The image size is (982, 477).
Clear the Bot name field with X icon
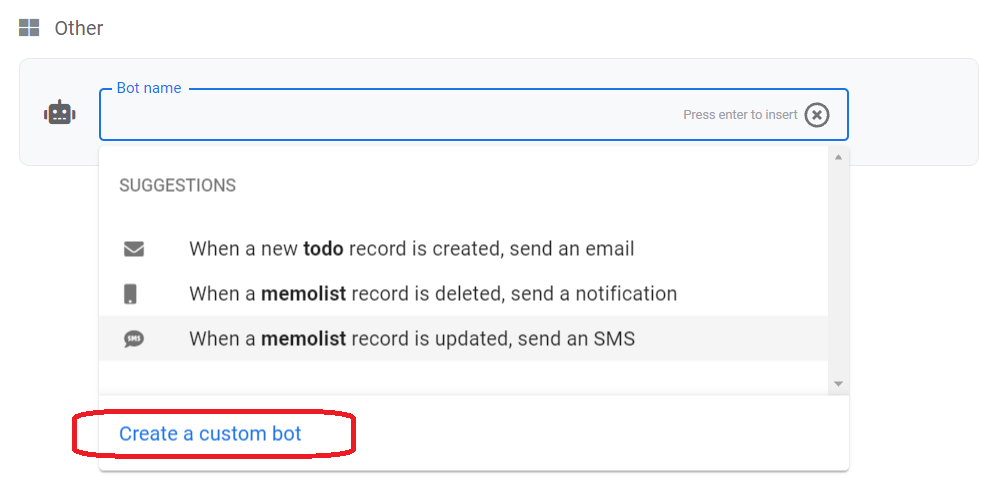[x=817, y=115]
